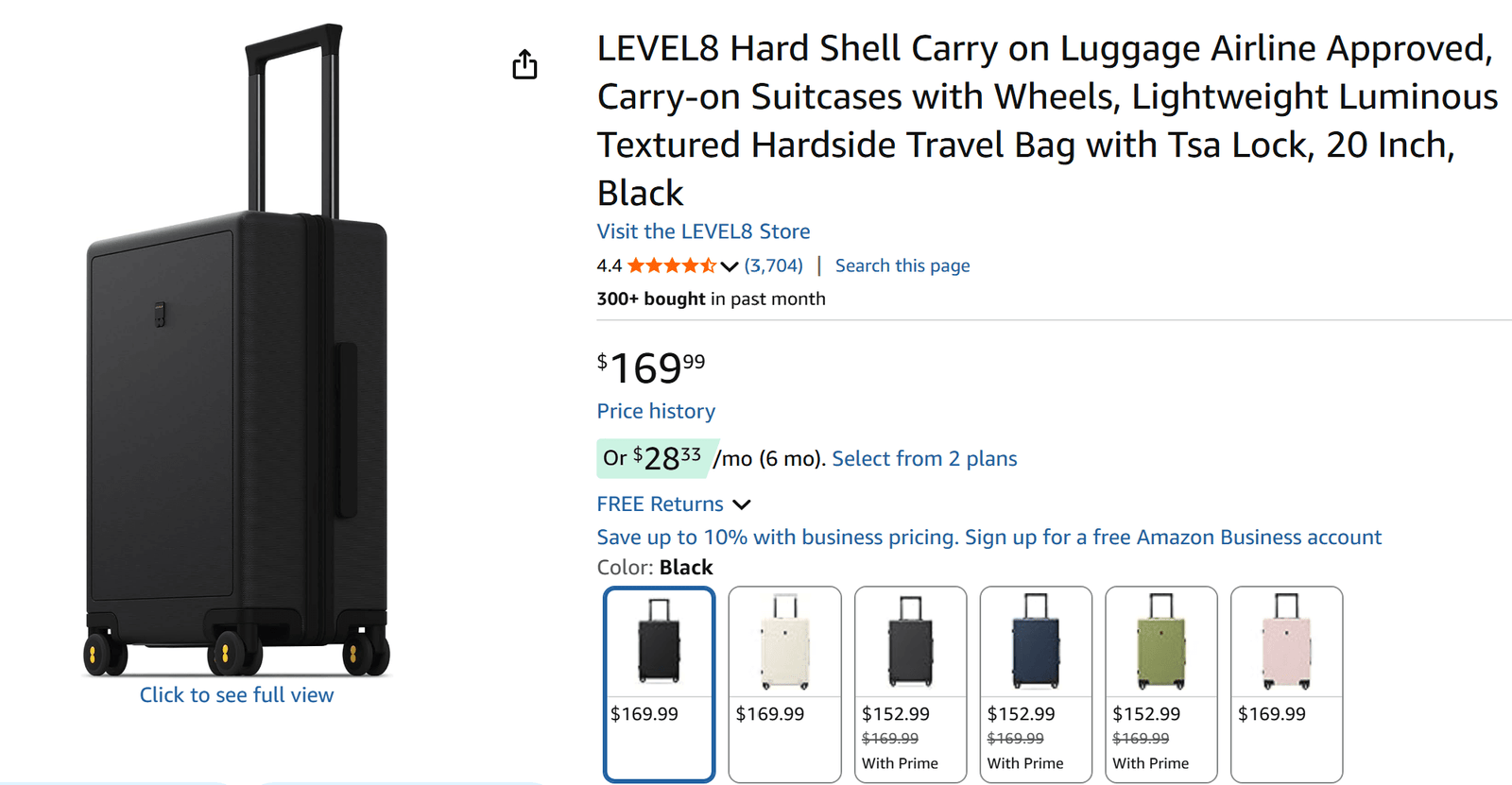1512x785 pixels.
Task: Click the 'Click to see full view' link
Action: [236, 694]
